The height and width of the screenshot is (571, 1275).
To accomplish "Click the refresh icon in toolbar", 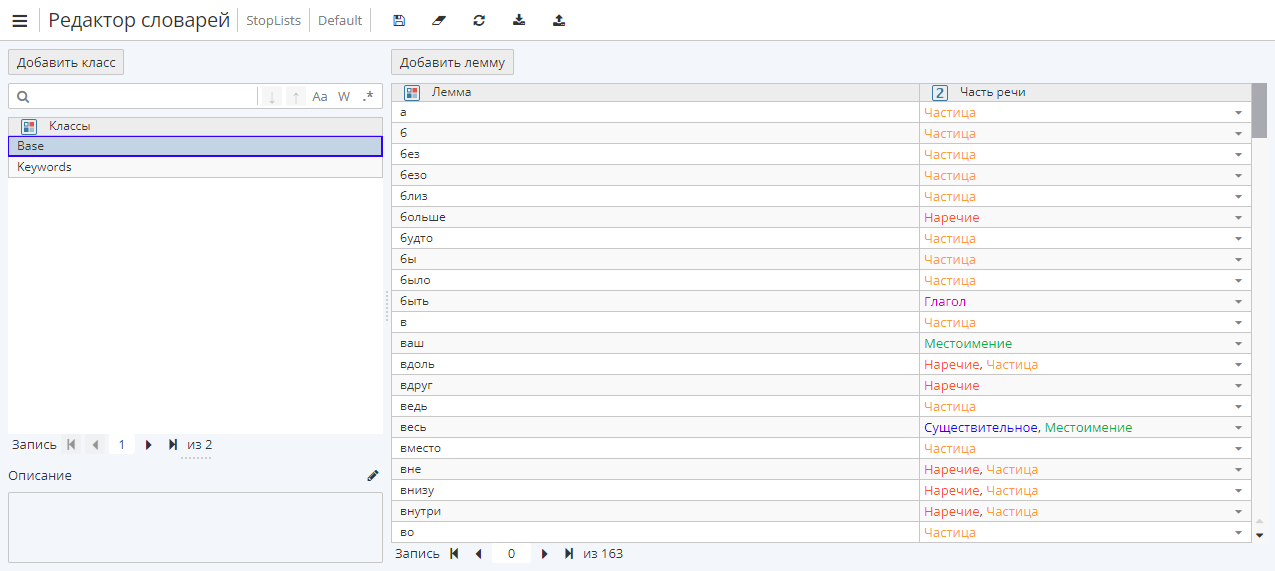I will (x=479, y=20).
